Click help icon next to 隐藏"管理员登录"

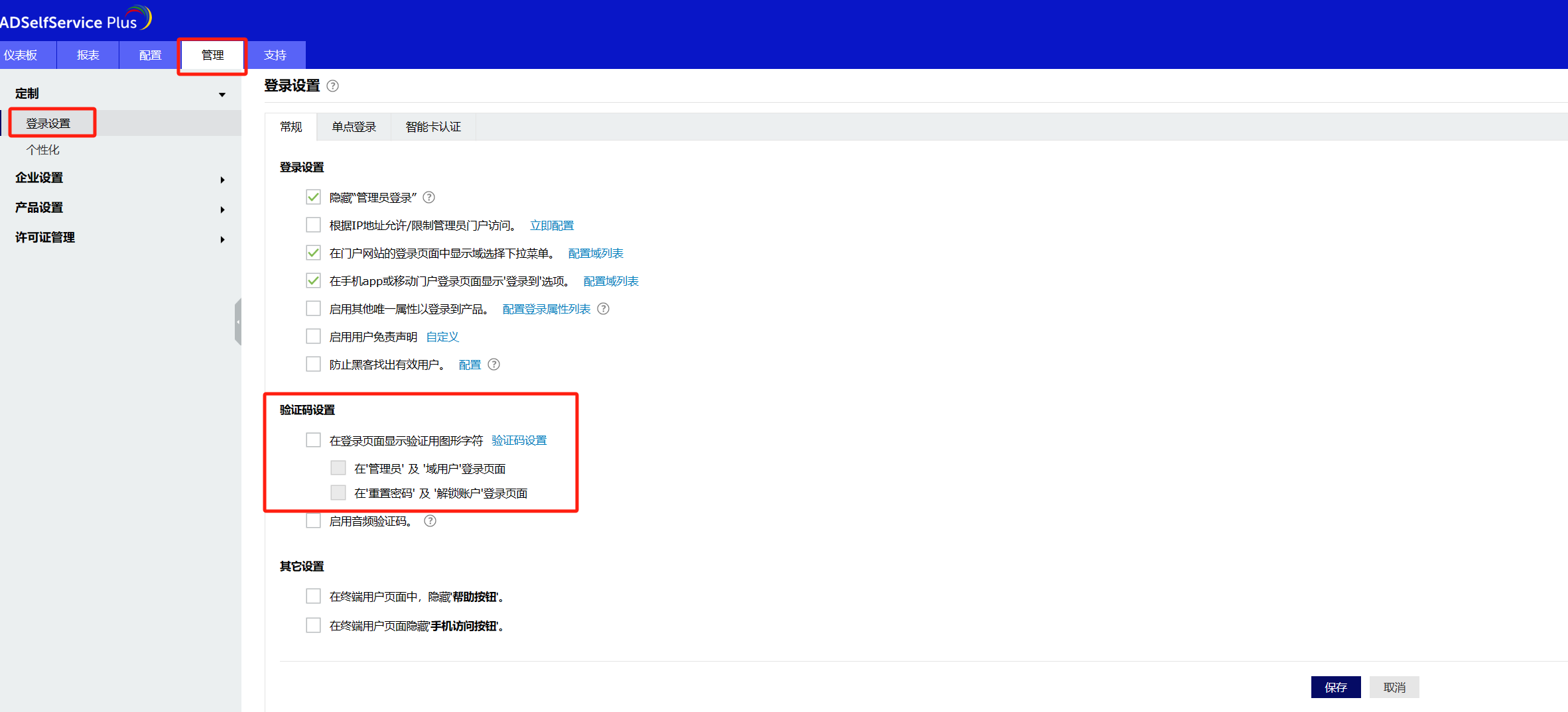click(x=429, y=198)
